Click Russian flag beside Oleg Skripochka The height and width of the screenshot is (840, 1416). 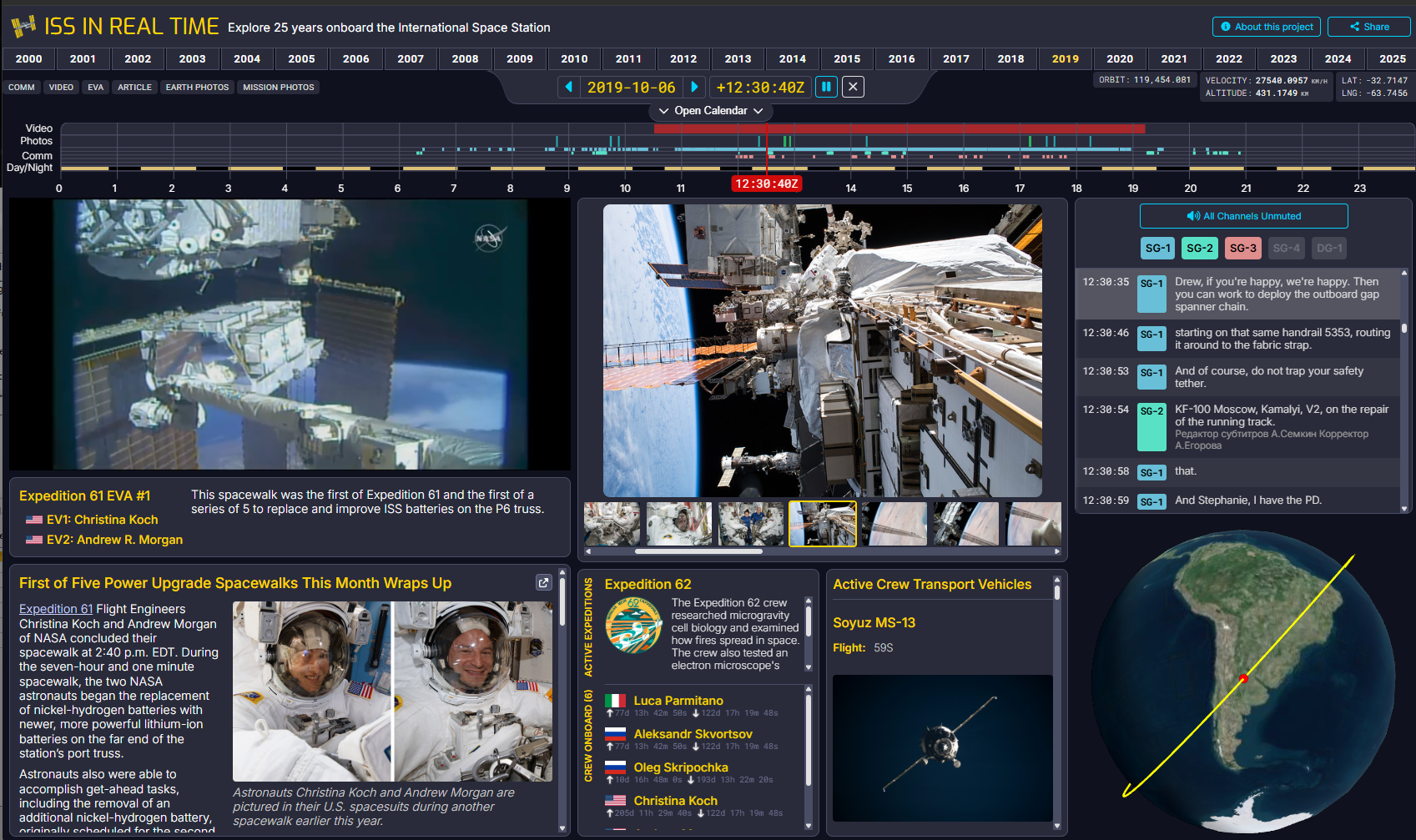click(x=616, y=767)
